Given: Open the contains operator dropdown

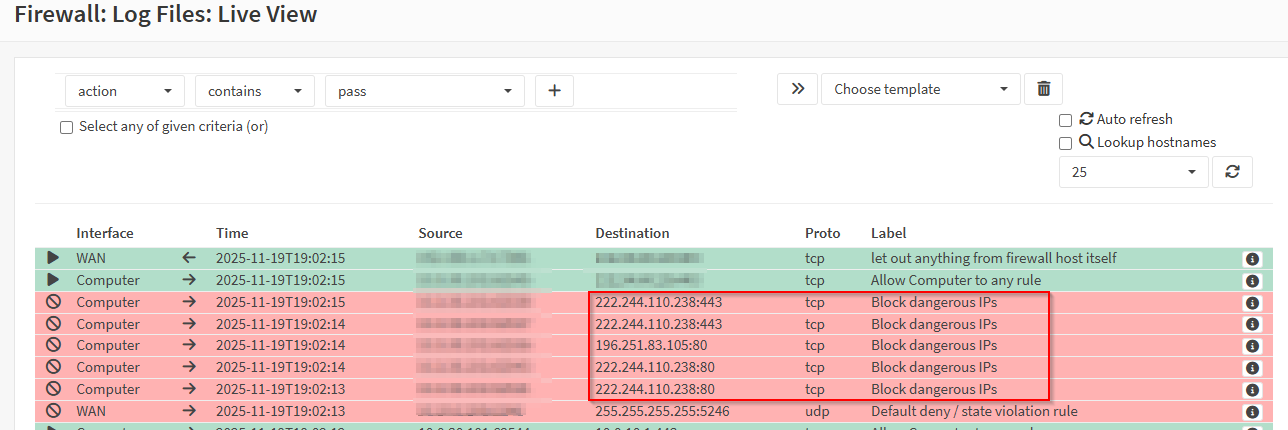Looking at the screenshot, I should [254, 91].
